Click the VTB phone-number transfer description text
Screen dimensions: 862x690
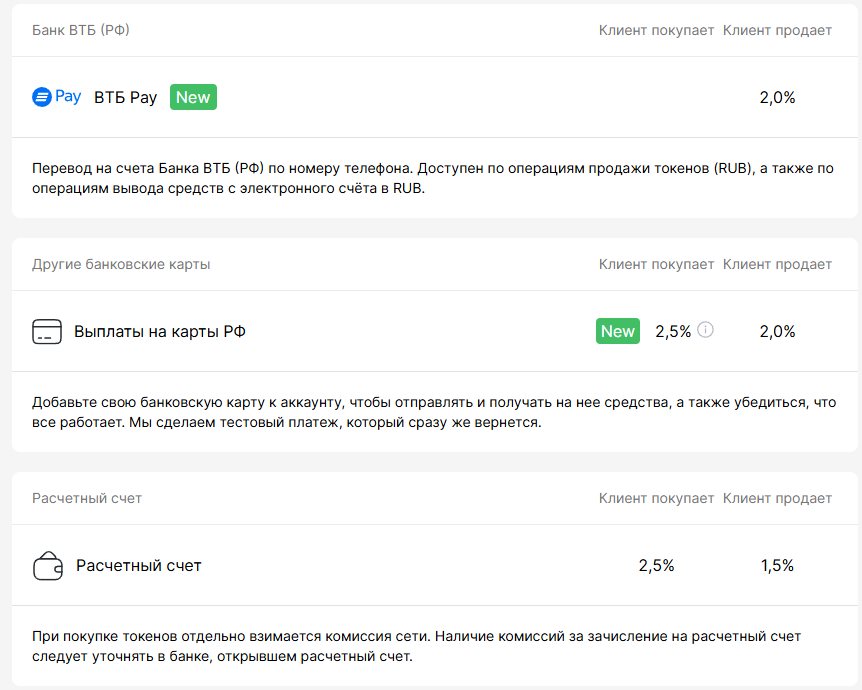[432, 180]
